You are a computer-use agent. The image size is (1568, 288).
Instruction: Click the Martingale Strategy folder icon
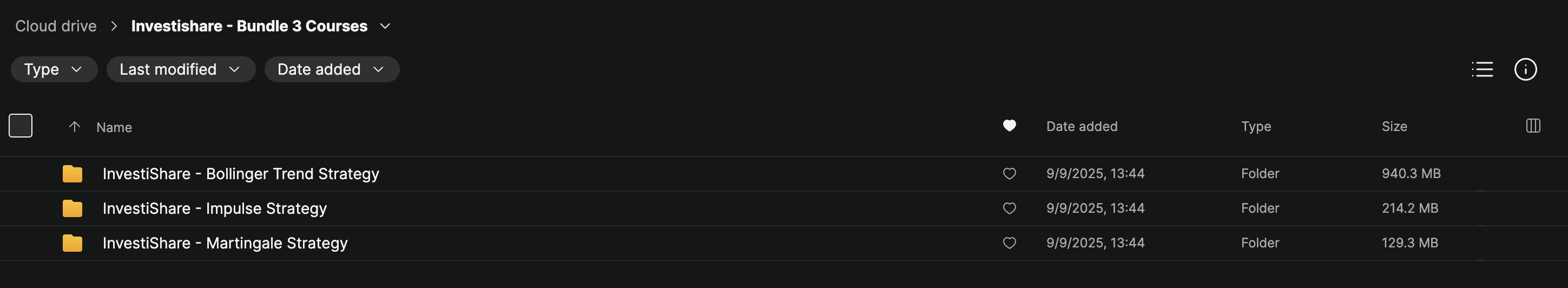tap(73, 244)
